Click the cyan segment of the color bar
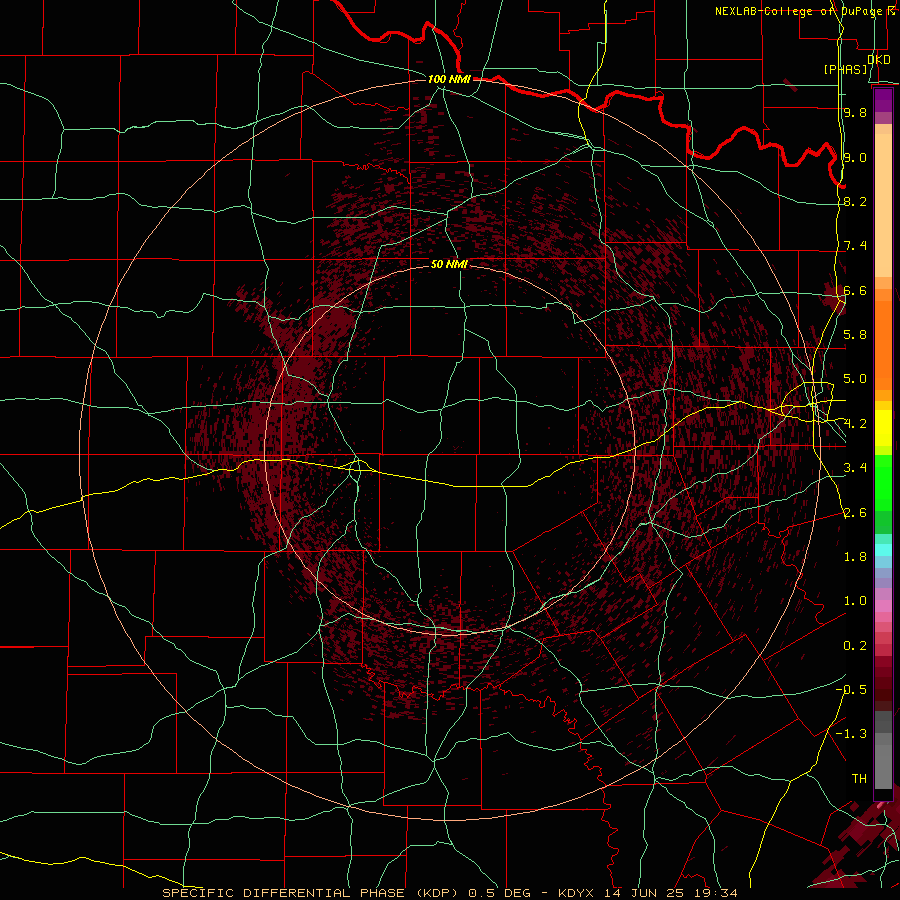Image resolution: width=900 pixels, height=900 pixels. 883,550
